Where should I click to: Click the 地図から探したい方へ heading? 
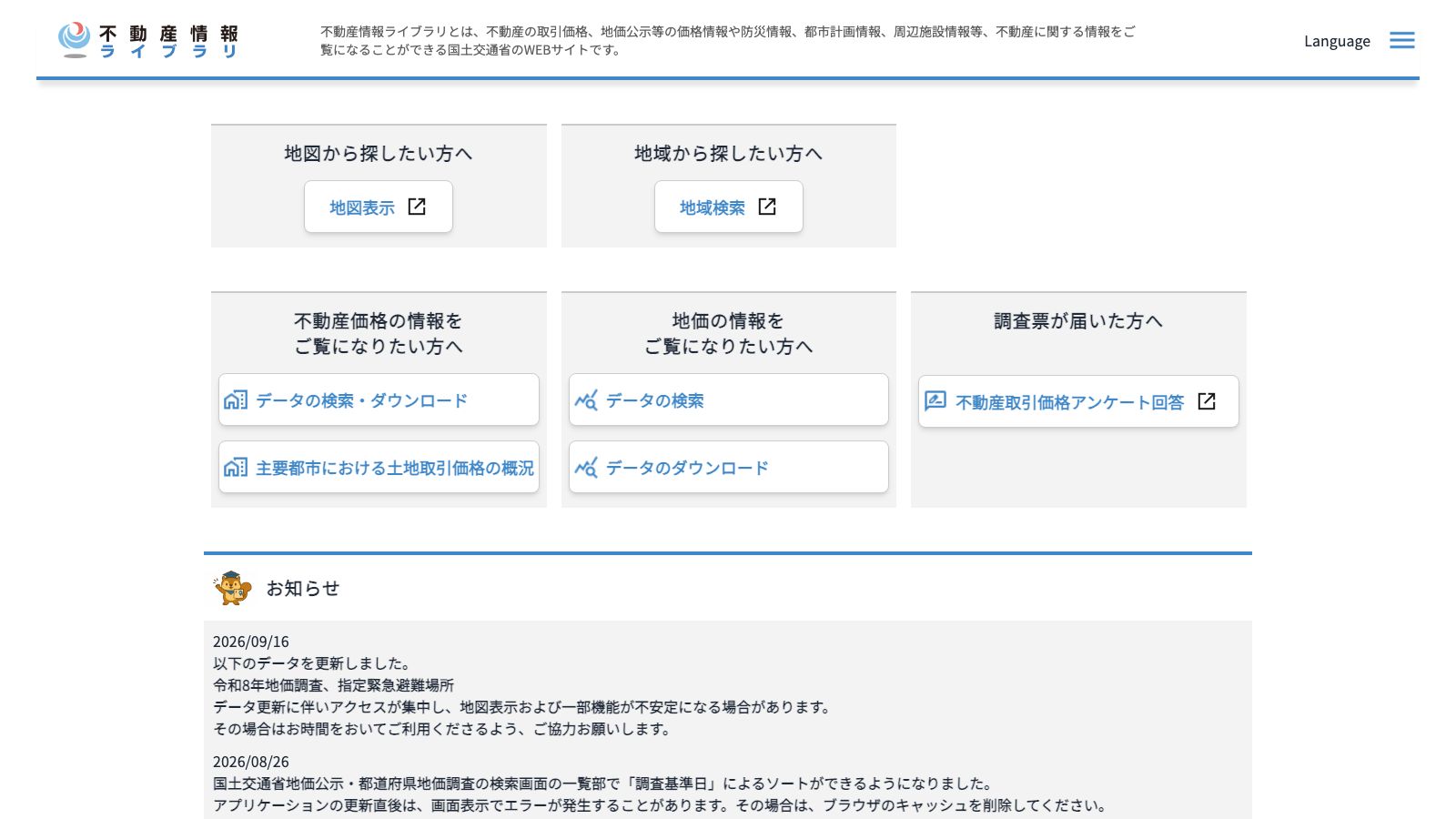pos(379,153)
